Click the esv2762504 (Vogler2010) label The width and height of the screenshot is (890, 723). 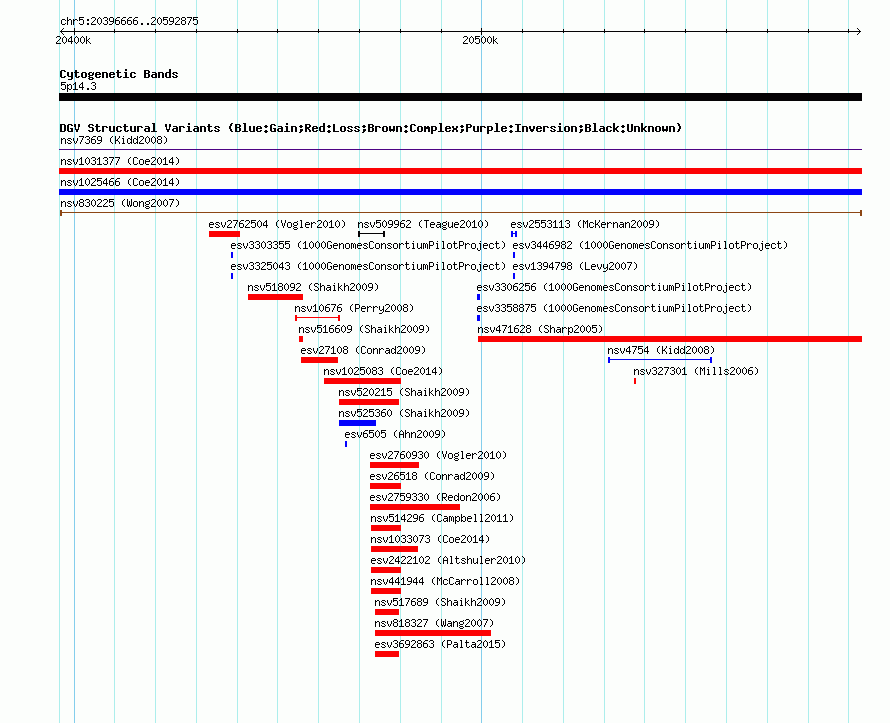(277, 224)
